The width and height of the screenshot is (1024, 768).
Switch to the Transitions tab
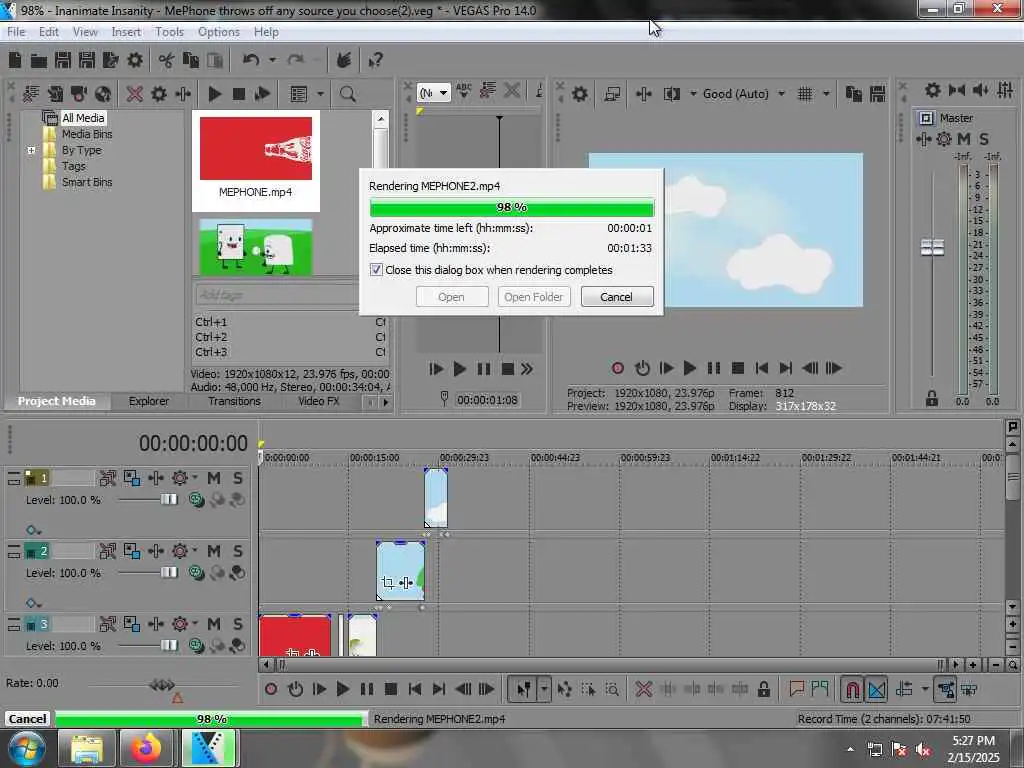click(x=234, y=401)
